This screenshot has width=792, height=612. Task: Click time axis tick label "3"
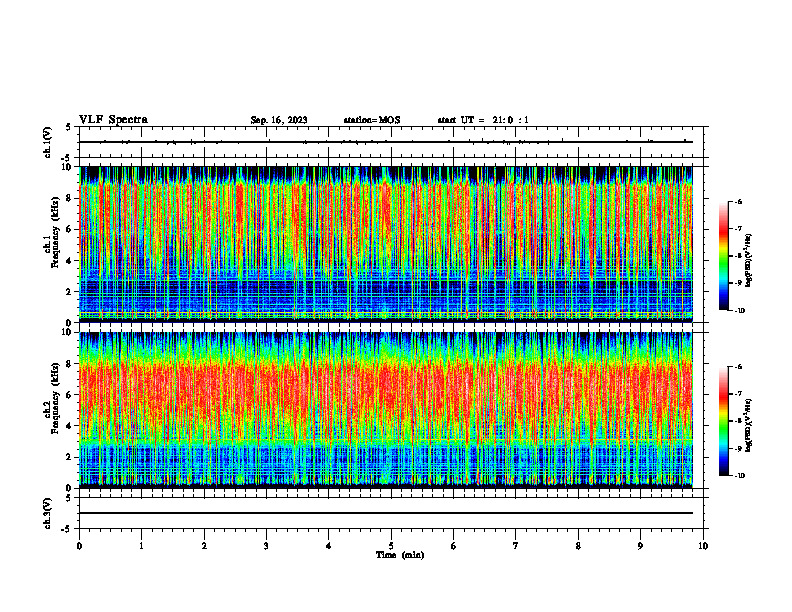[266, 546]
